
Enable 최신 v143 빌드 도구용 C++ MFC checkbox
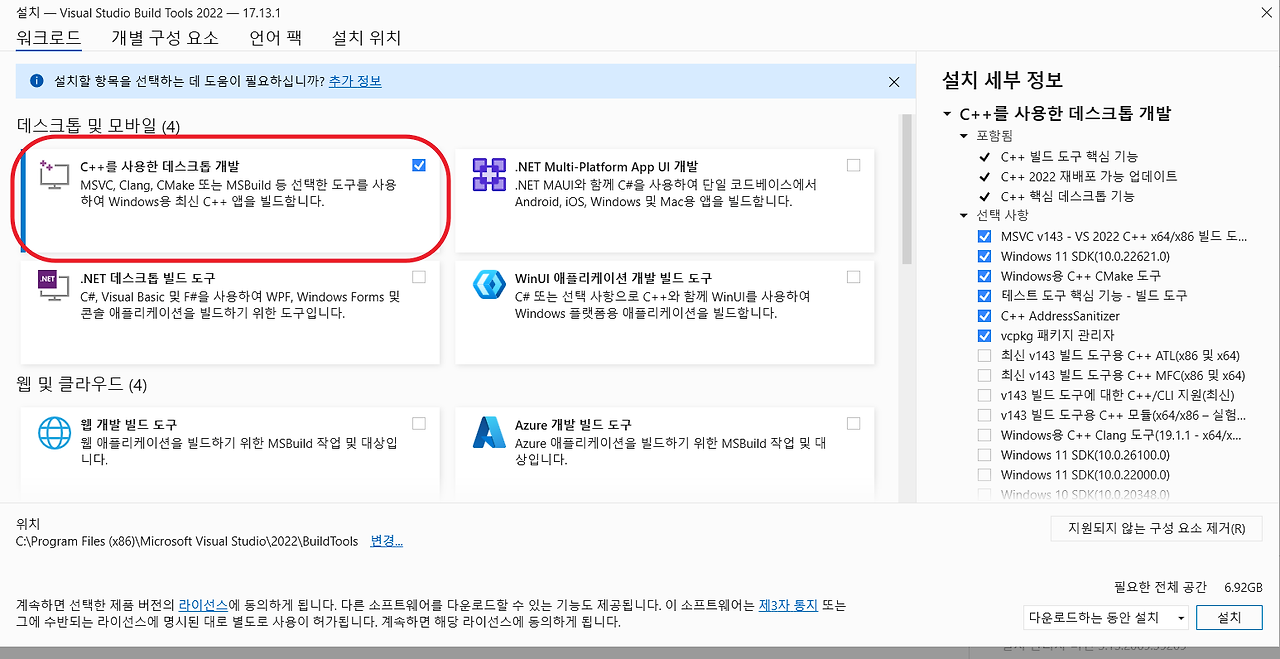[x=984, y=376]
